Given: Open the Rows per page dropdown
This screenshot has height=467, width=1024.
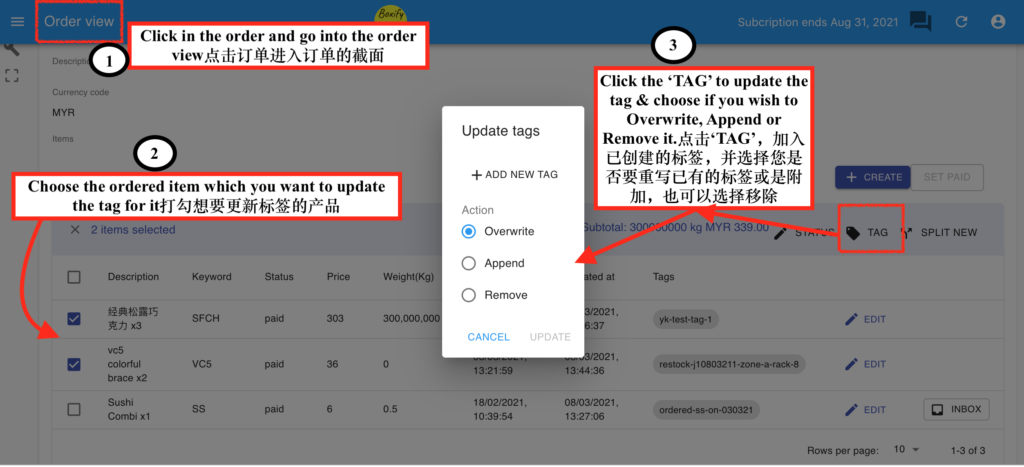Looking at the screenshot, I should tap(906, 450).
